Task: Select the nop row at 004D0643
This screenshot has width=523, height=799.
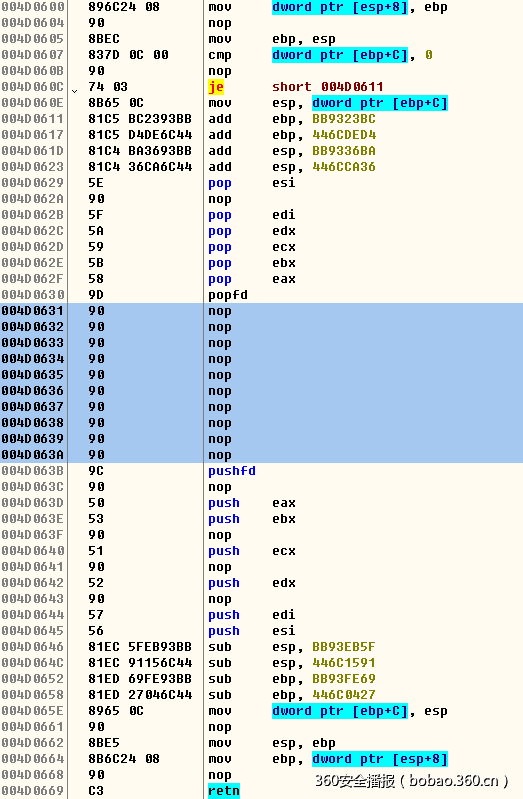Action: click(262, 599)
